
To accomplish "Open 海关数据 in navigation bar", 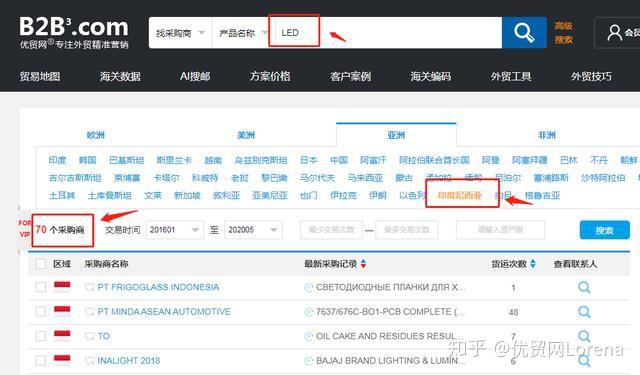I will click(x=120, y=76).
